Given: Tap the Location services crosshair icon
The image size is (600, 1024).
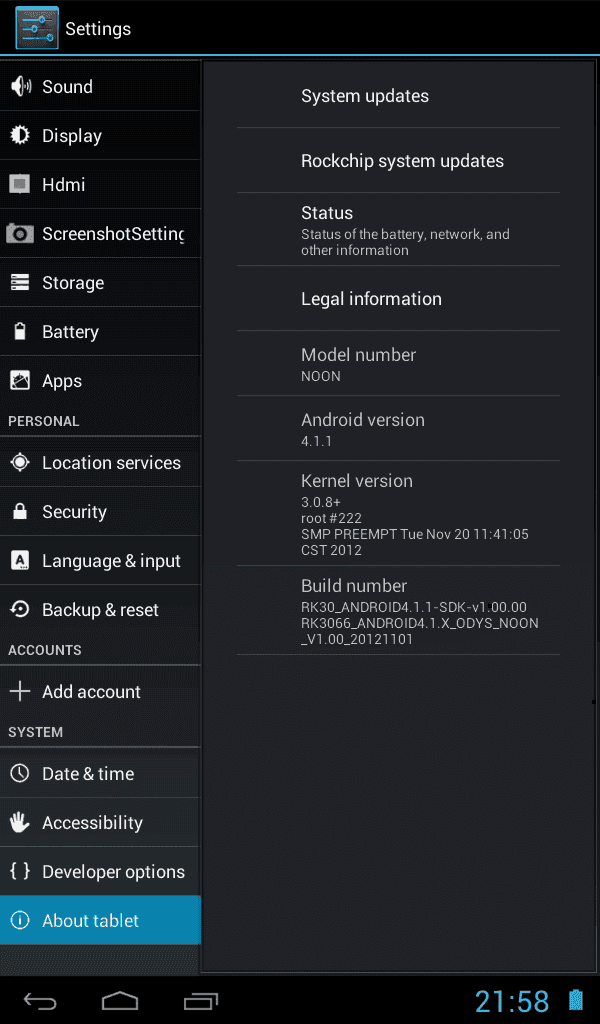Looking at the screenshot, I should point(20,462).
